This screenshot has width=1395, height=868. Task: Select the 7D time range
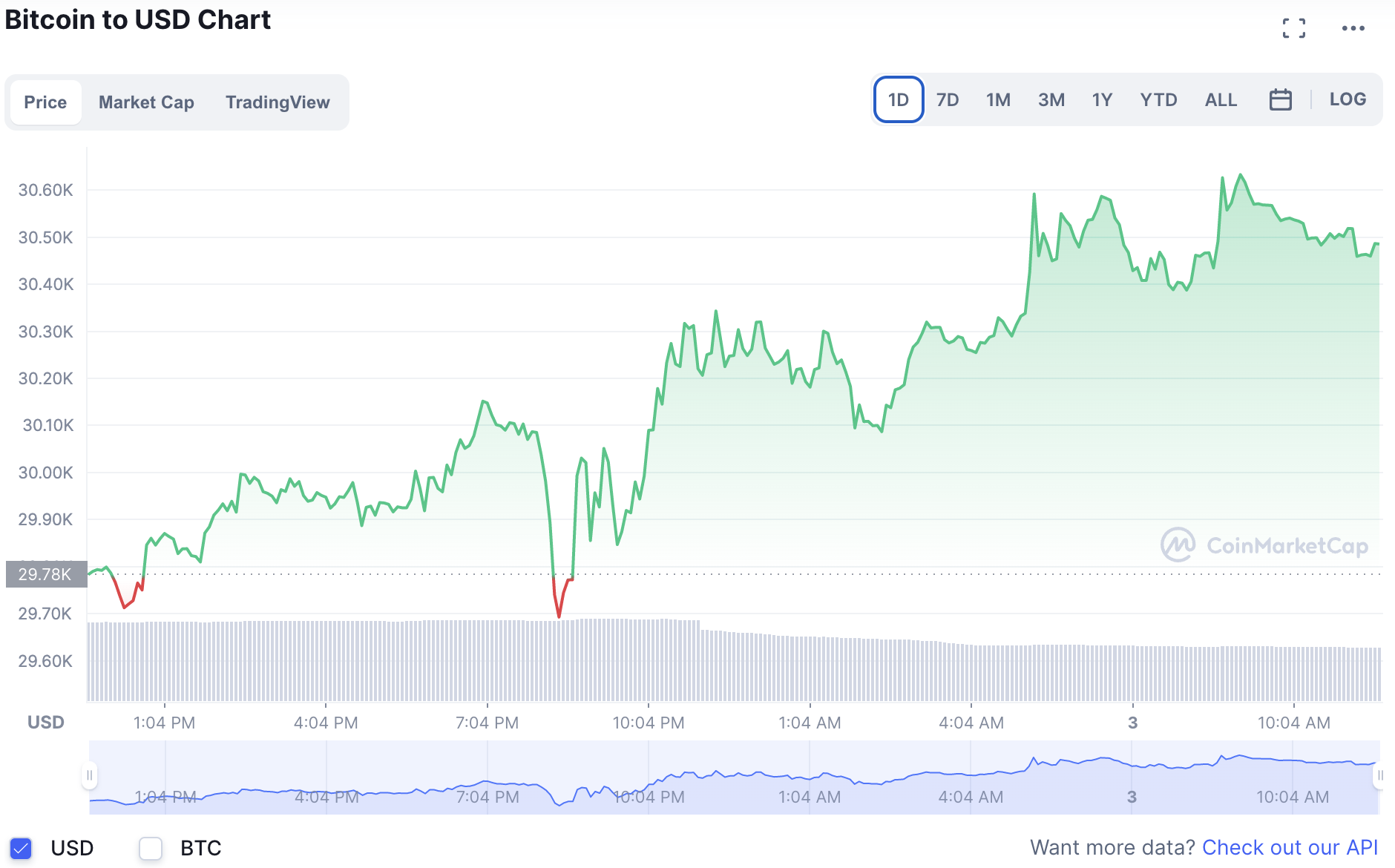pyautogui.click(x=948, y=99)
